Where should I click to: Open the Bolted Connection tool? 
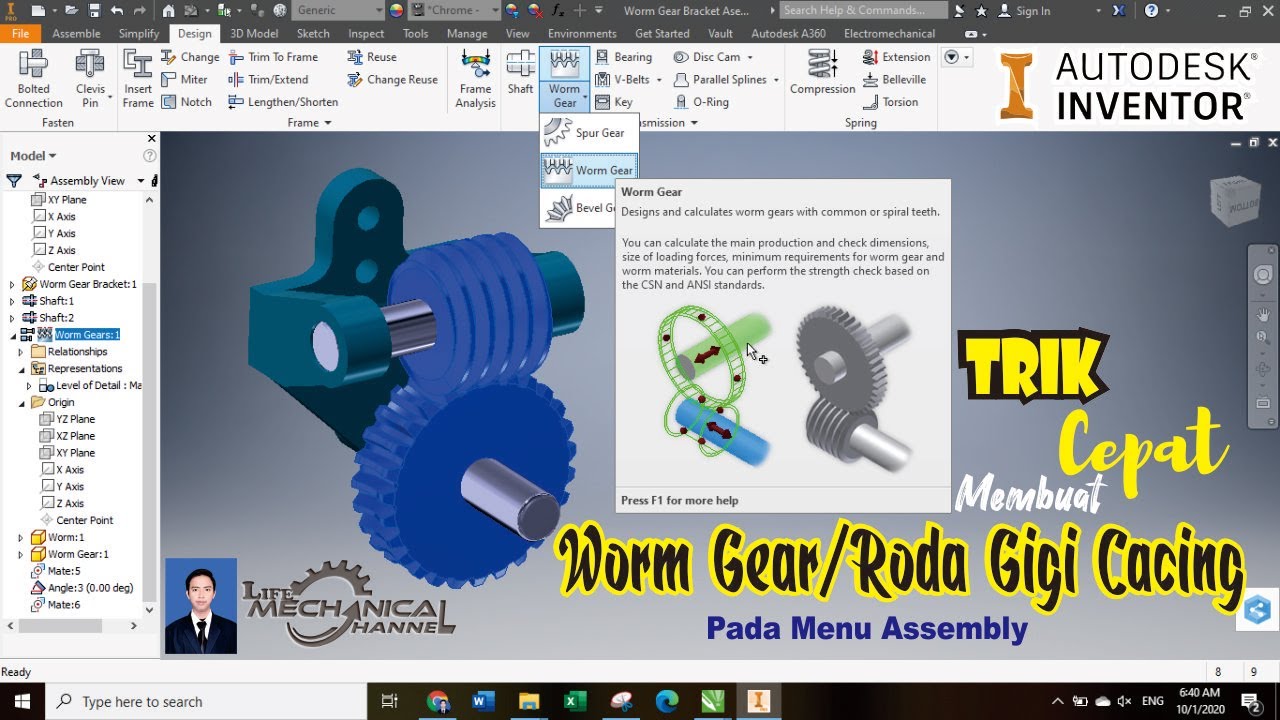coord(33,79)
